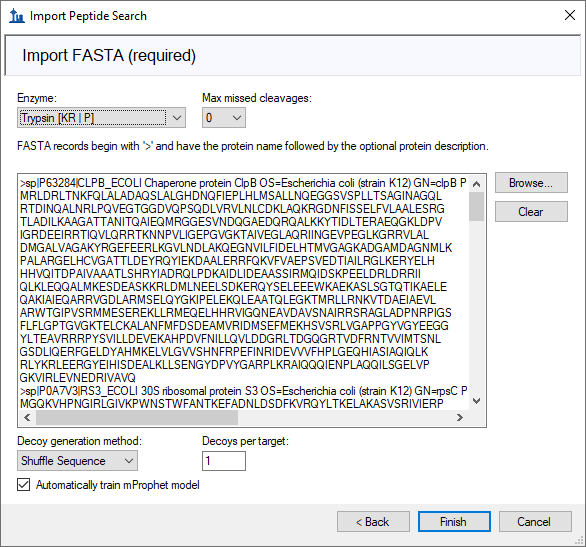Toggle Automatically train mProphet model checkbox
Screen dimensions: 586x547
click(24, 485)
